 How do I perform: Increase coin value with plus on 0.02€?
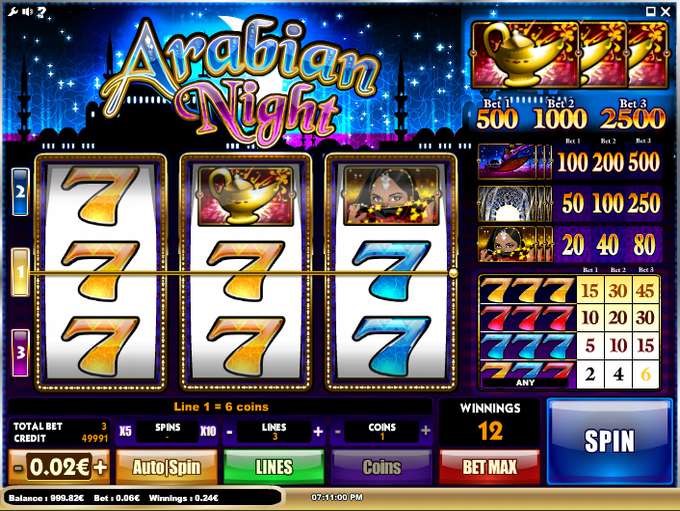[100, 467]
